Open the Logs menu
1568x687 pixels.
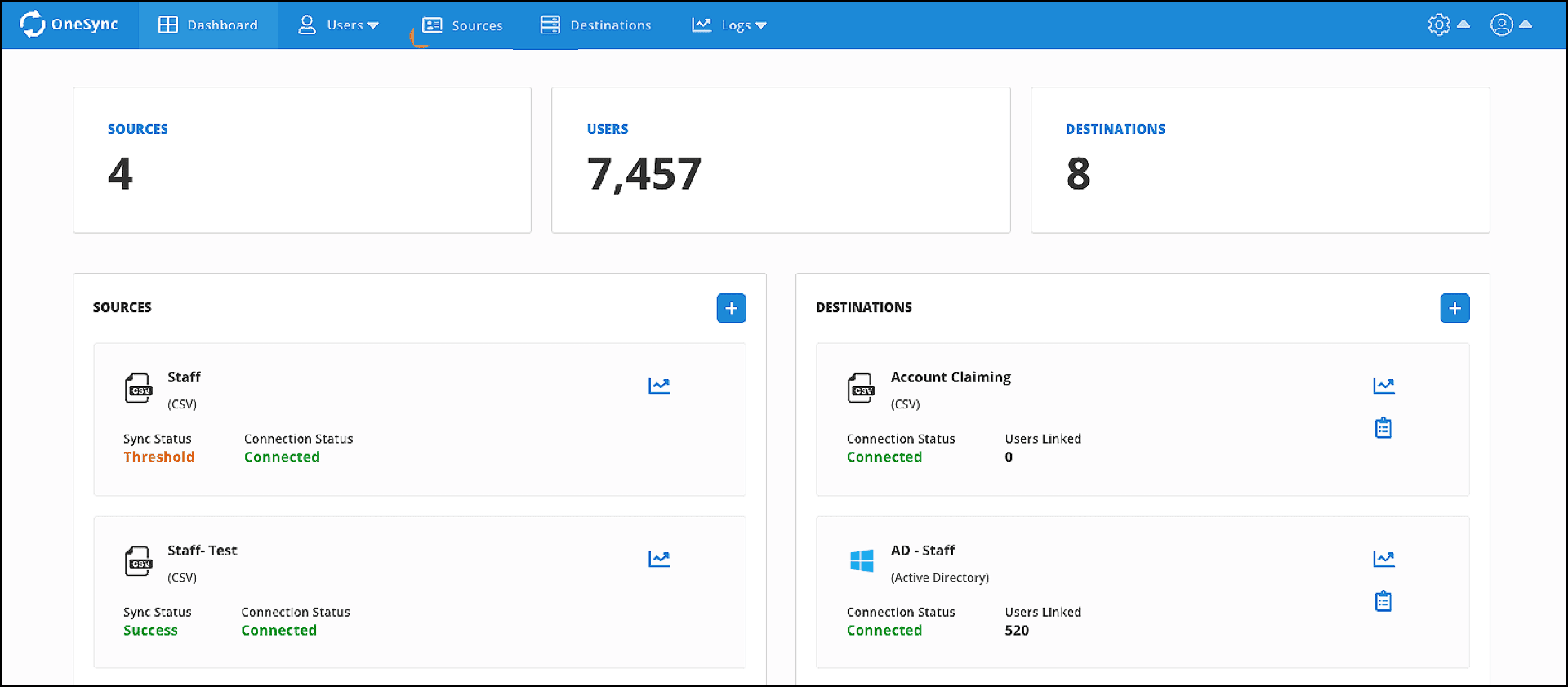729,25
